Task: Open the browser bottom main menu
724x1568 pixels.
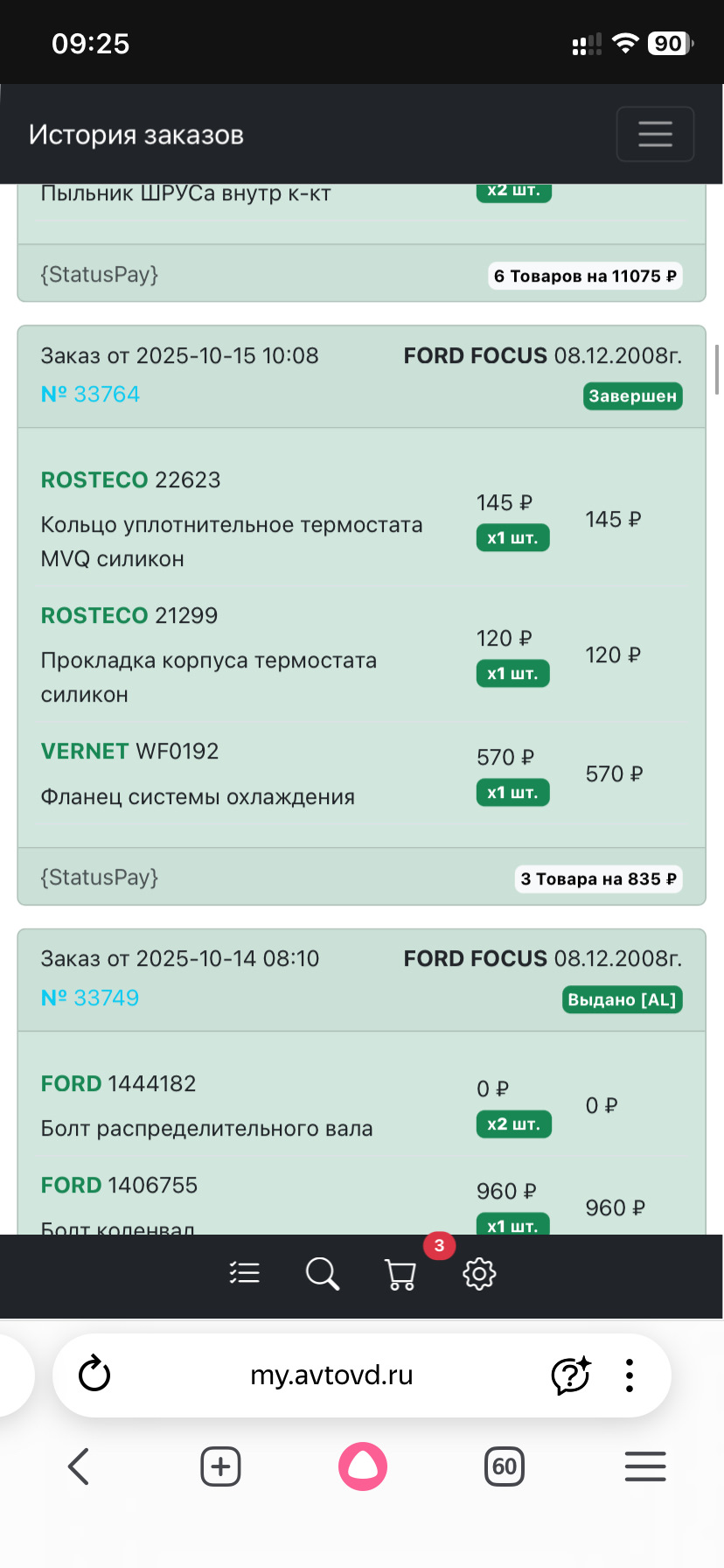Action: 645,1466
